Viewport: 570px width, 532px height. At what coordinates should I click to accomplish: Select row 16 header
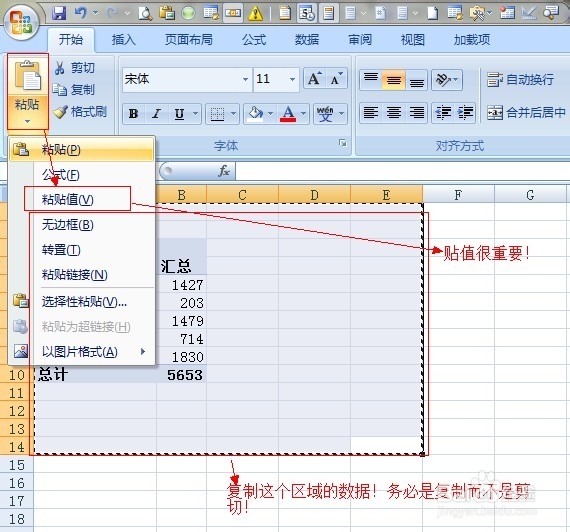[x=16, y=483]
